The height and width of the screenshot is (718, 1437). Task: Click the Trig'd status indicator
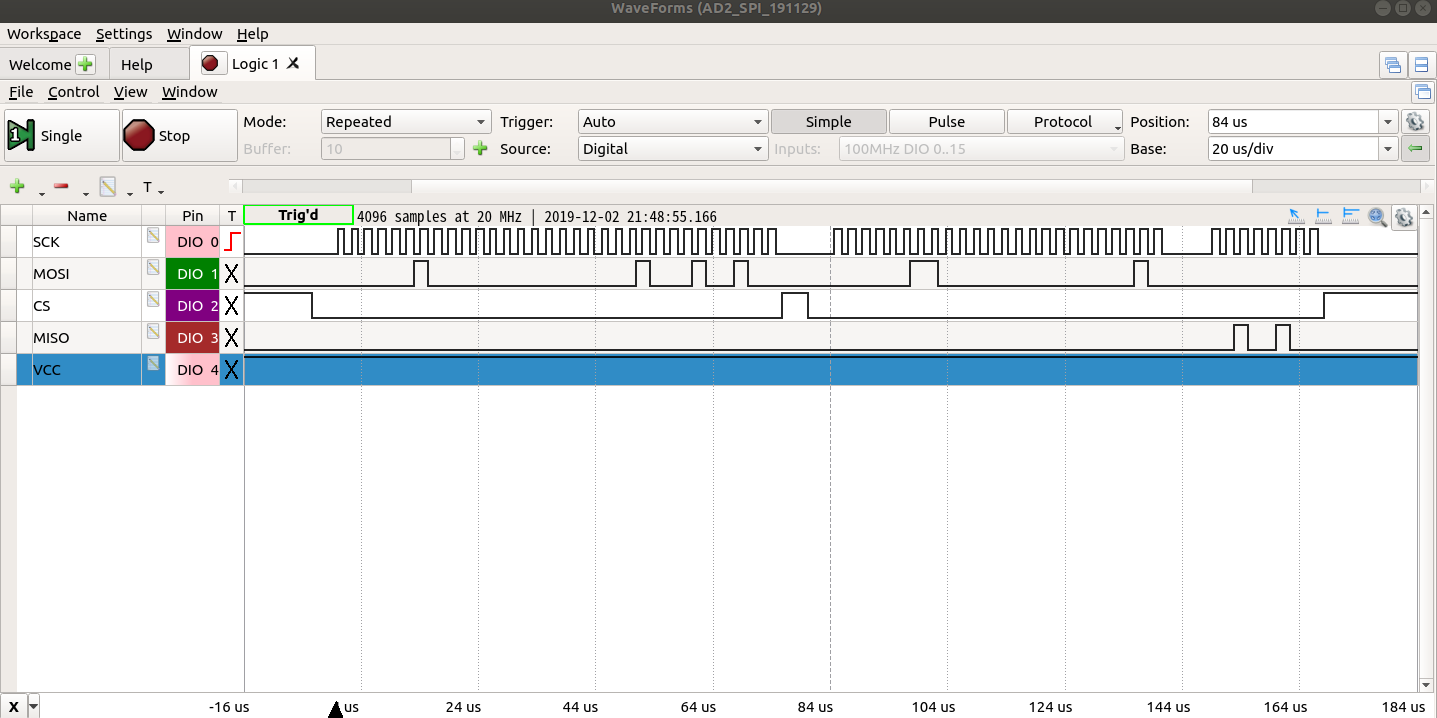pos(298,216)
